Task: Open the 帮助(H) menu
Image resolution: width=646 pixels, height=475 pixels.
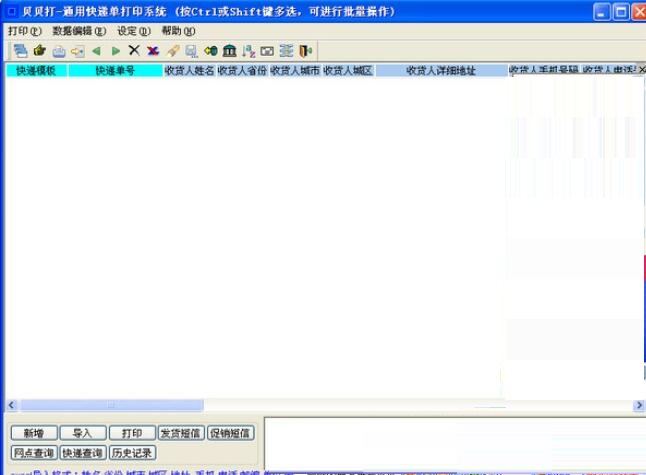Action: point(178,31)
